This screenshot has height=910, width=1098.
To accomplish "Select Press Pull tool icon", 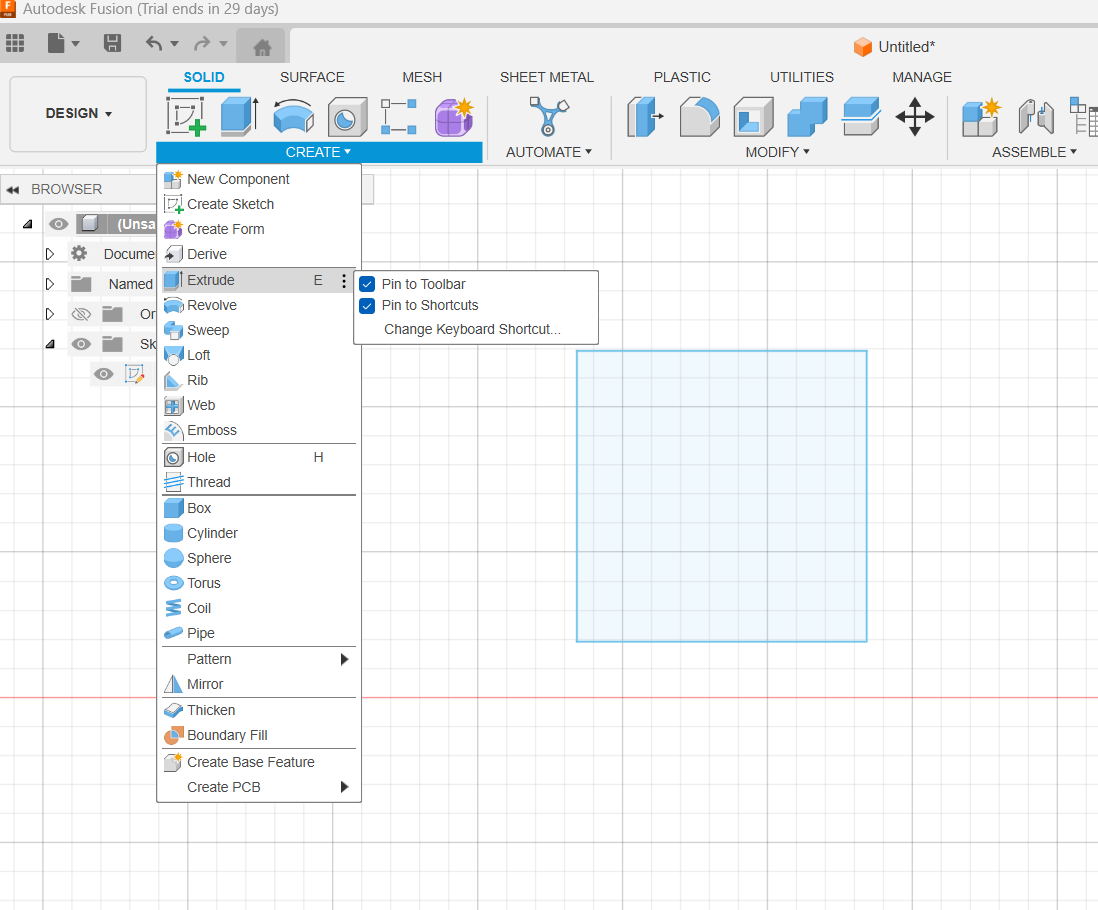I will [645, 116].
